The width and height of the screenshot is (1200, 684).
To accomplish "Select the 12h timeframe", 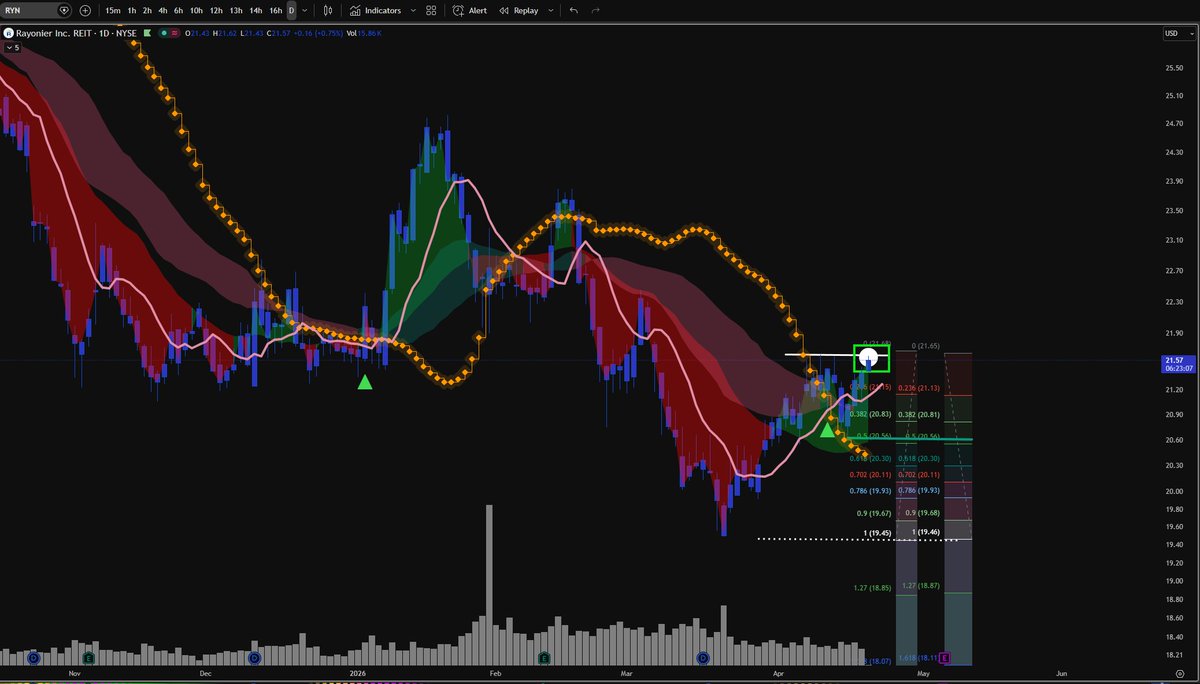I will coord(216,10).
